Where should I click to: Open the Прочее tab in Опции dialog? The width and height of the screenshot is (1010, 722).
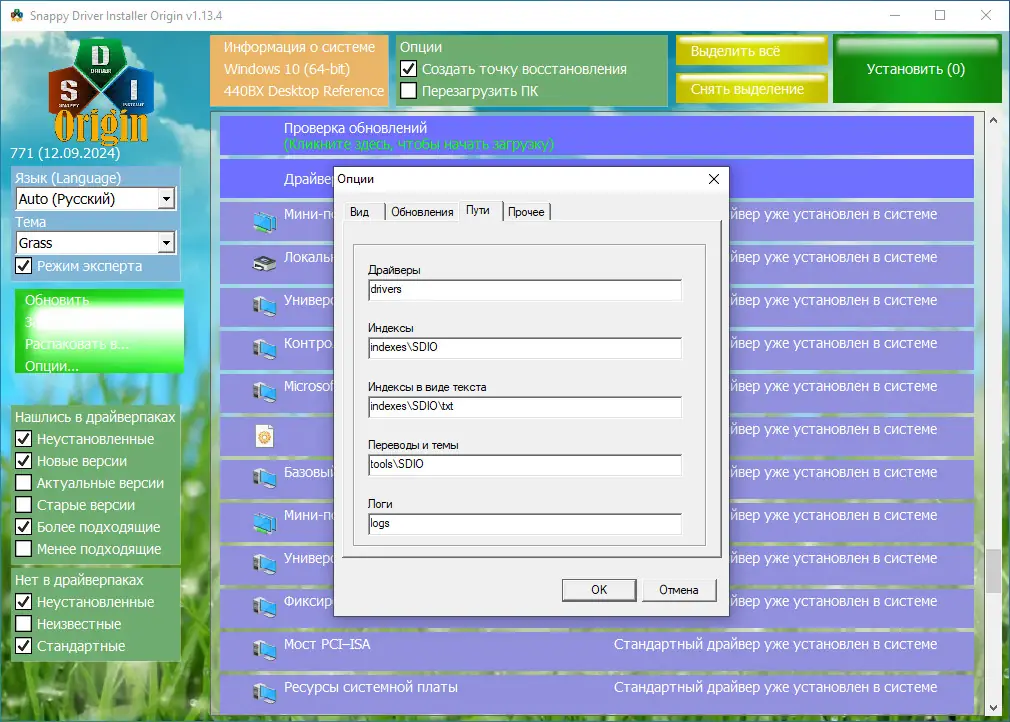(x=526, y=211)
